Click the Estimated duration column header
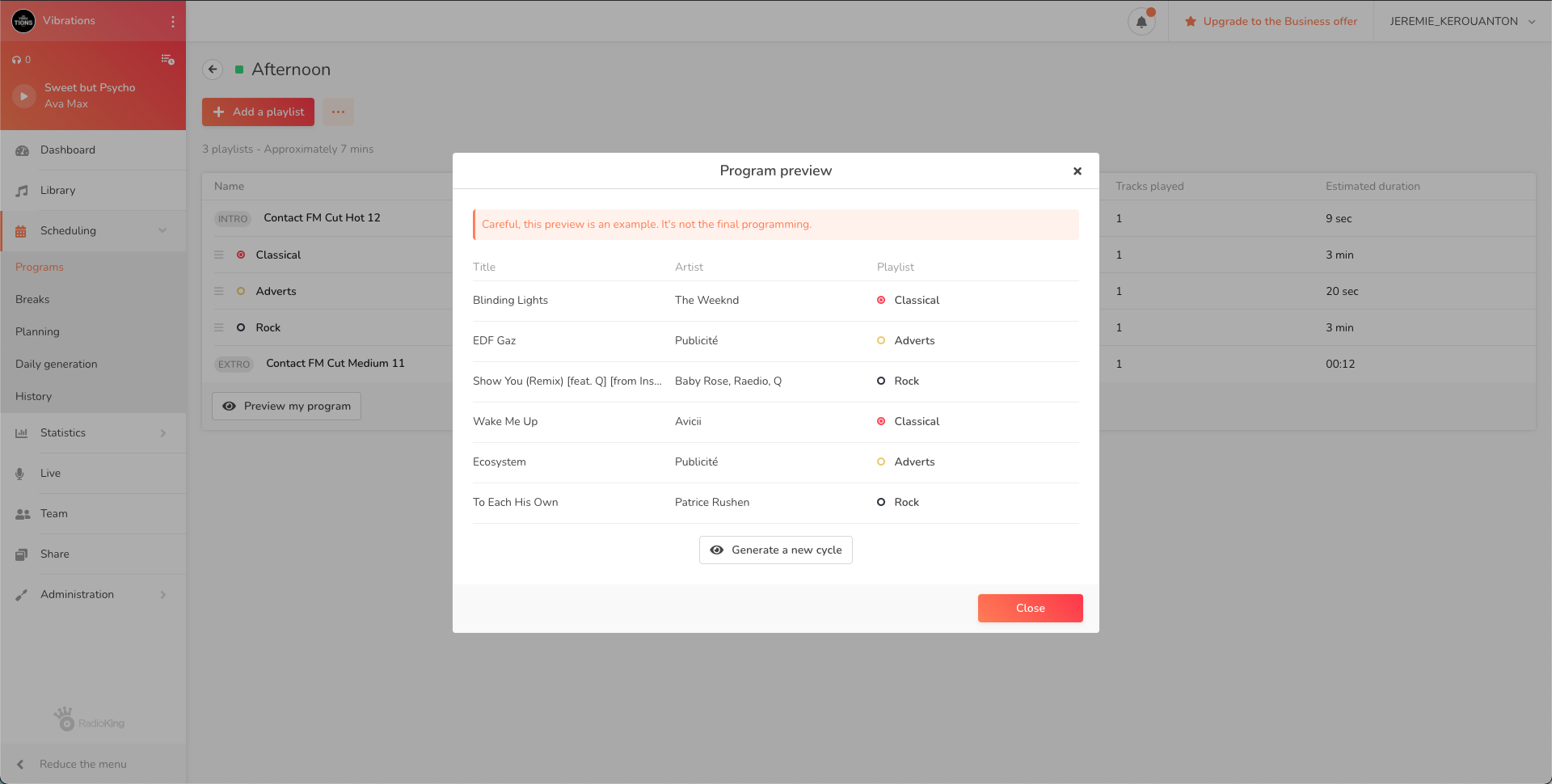Viewport: 1552px width, 784px height. [1373, 186]
